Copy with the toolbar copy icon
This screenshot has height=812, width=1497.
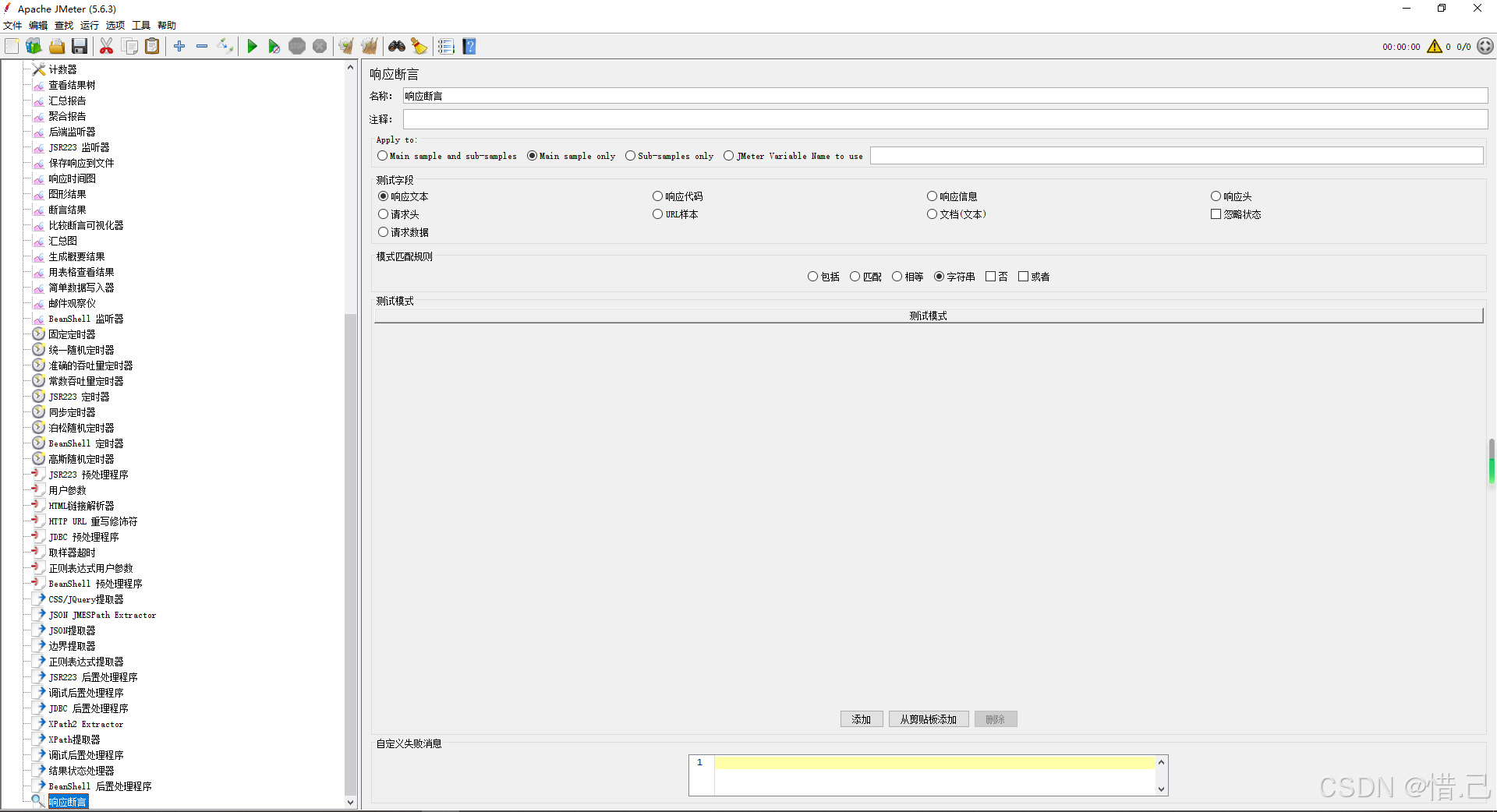pos(130,47)
